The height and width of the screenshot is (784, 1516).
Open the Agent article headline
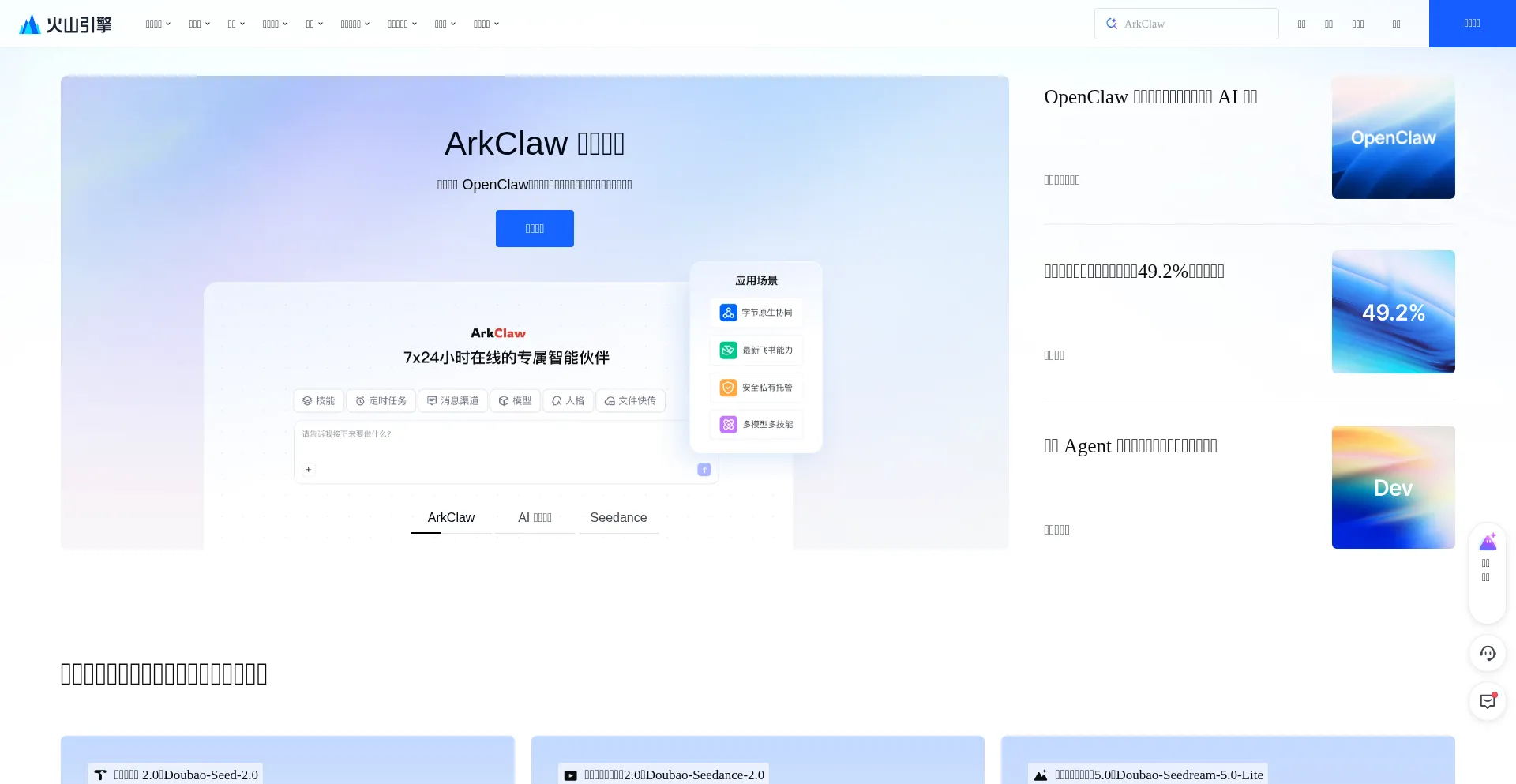(x=1130, y=446)
